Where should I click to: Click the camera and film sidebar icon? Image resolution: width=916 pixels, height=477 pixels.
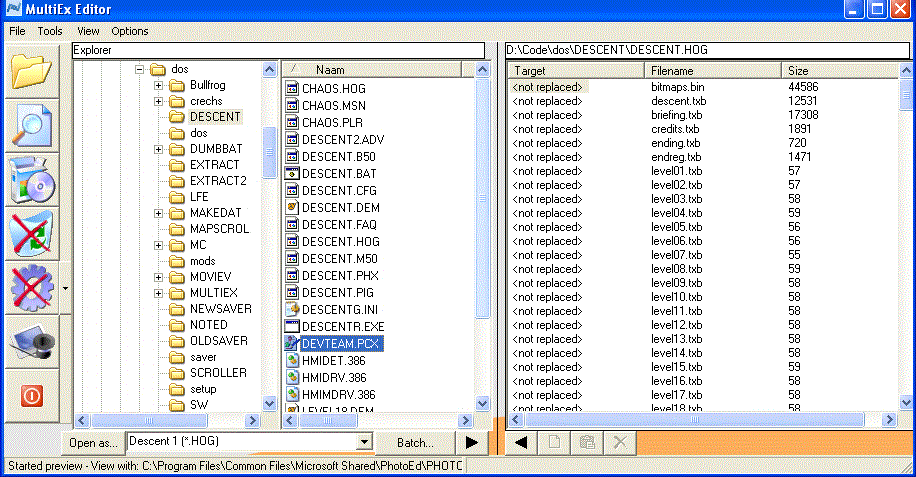[32, 342]
